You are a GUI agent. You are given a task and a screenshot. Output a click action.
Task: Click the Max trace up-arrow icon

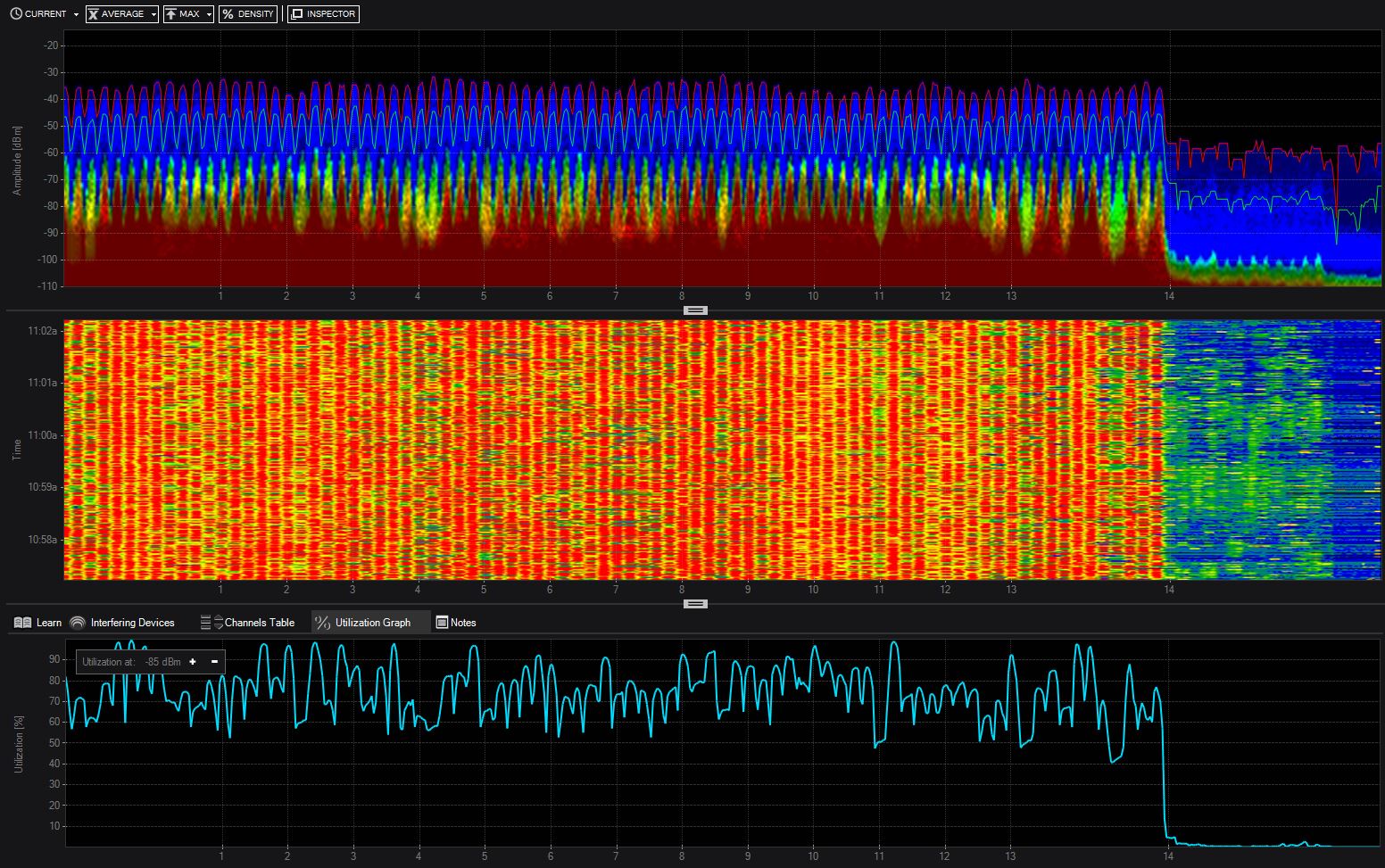pos(170,14)
